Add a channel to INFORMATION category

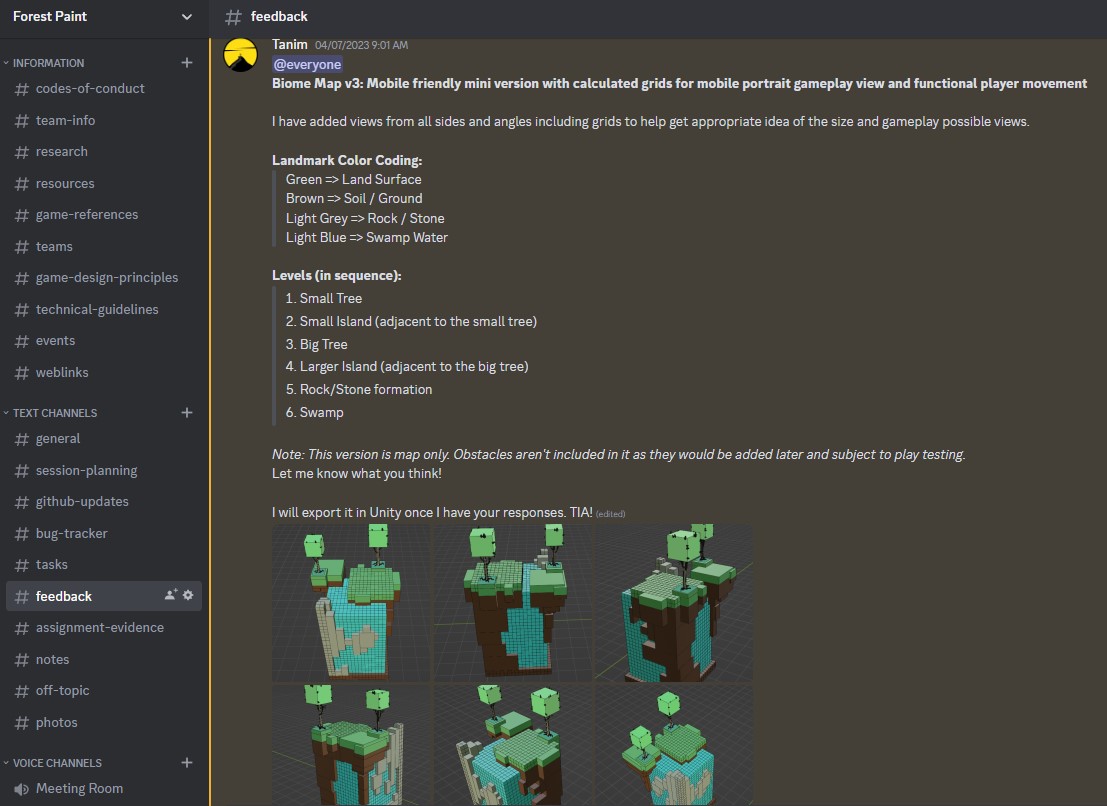[186, 63]
